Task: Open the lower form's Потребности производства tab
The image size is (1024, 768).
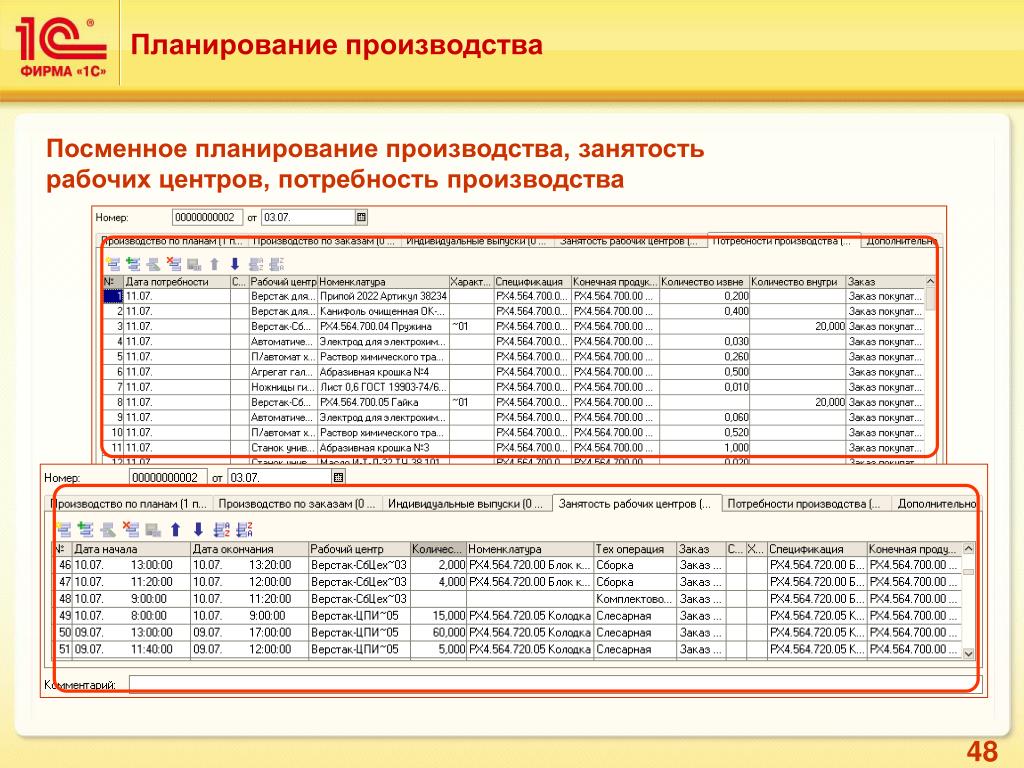Action: point(806,504)
